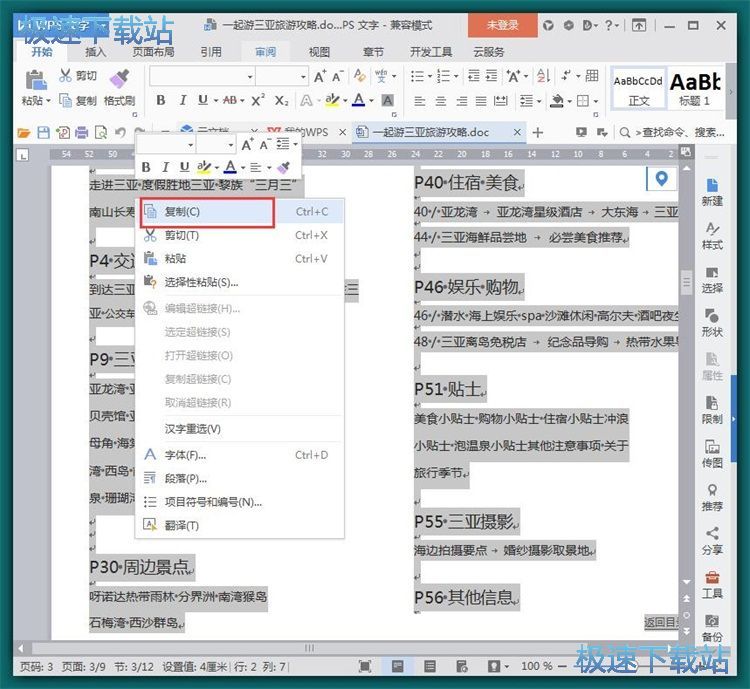Switch to the 页面布局 ribbon tab
The image size is (750, 689).
153,52
